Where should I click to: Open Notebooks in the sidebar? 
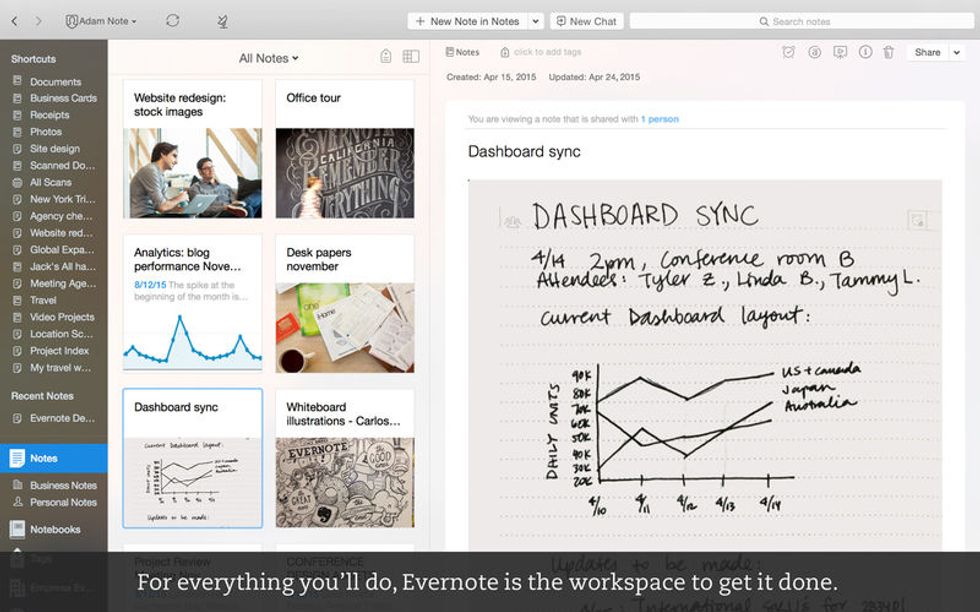click(x=54, y=529)
